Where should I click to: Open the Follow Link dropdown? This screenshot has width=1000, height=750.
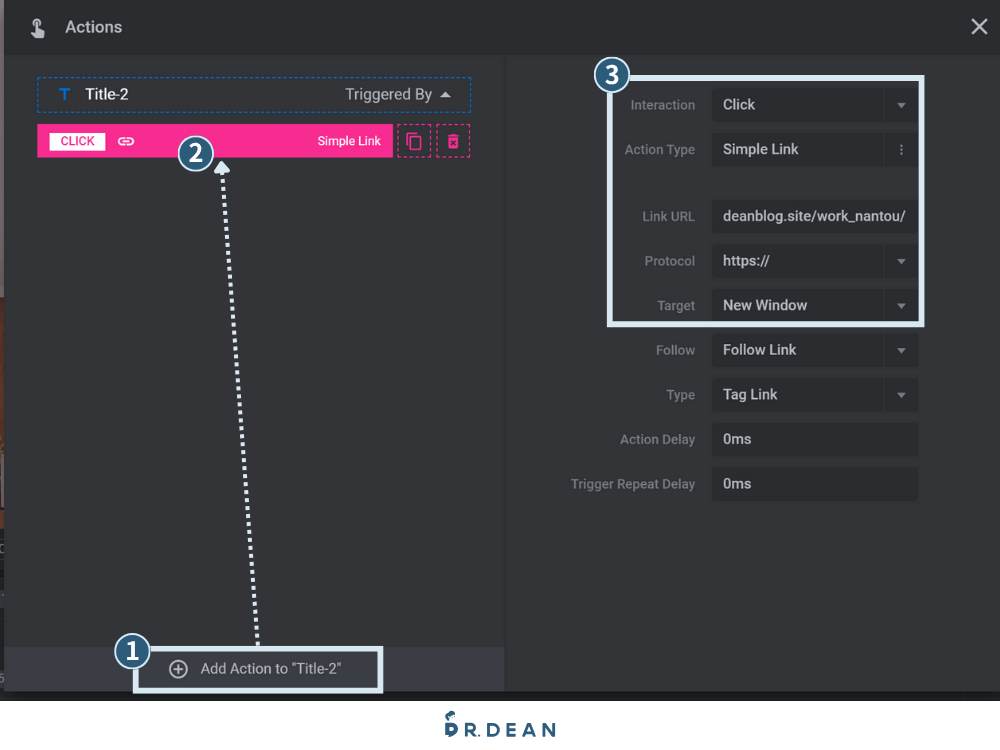[813, 350]
